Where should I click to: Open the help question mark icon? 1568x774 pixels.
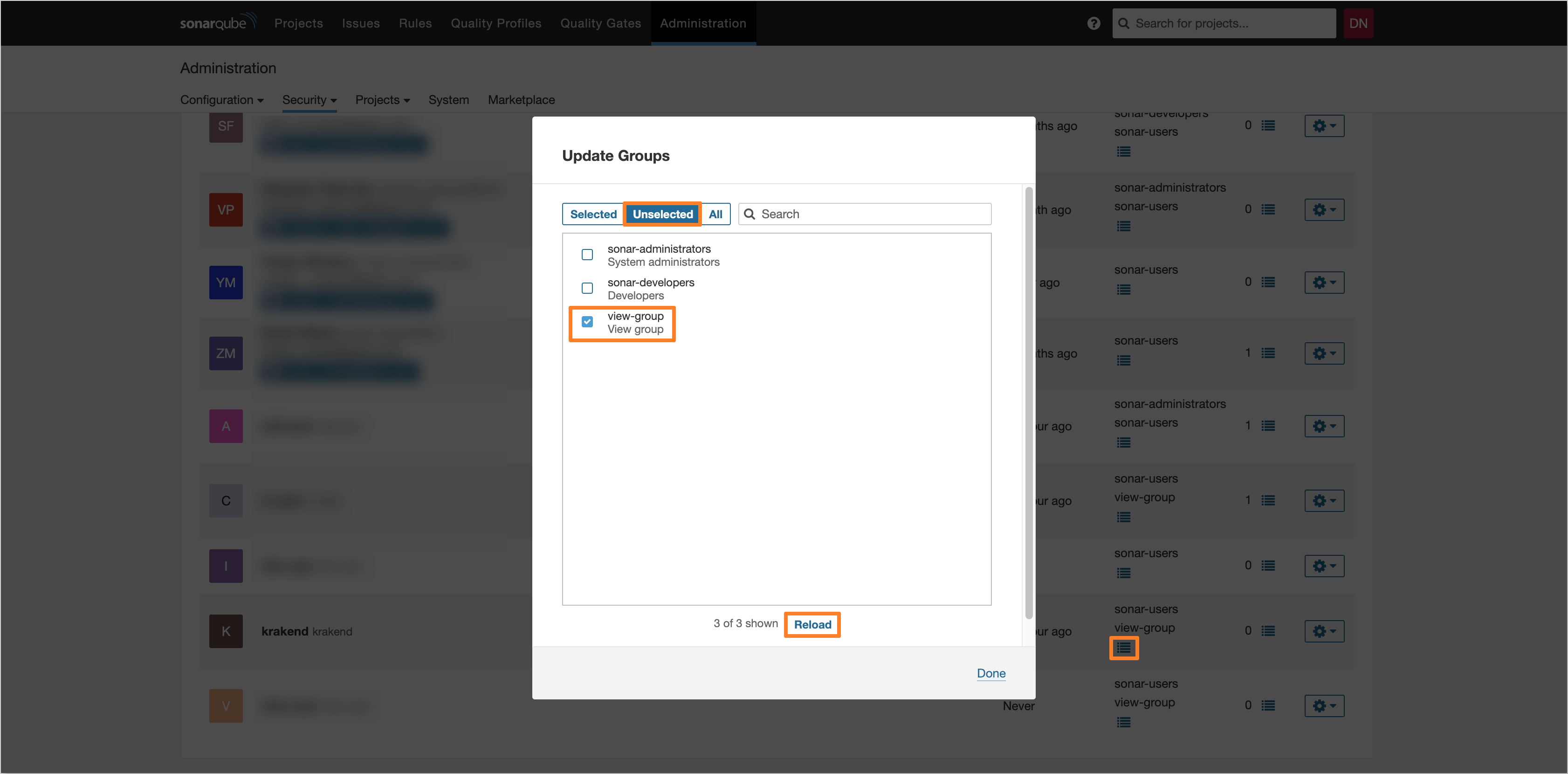point(1093,22)
